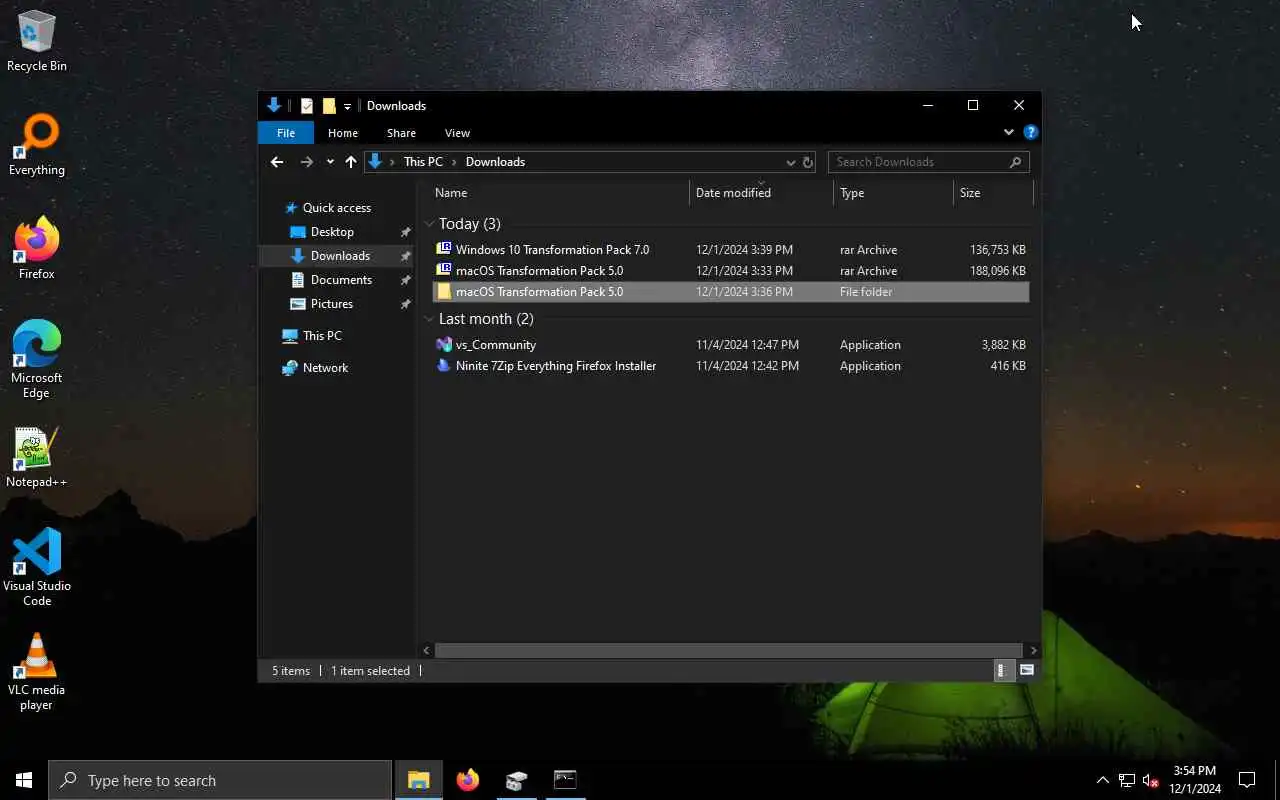This screenshot has width=1280, height=800.
Task: Select the Visual Studio Code desktop shortcut
Action: (x=37, y=568)
